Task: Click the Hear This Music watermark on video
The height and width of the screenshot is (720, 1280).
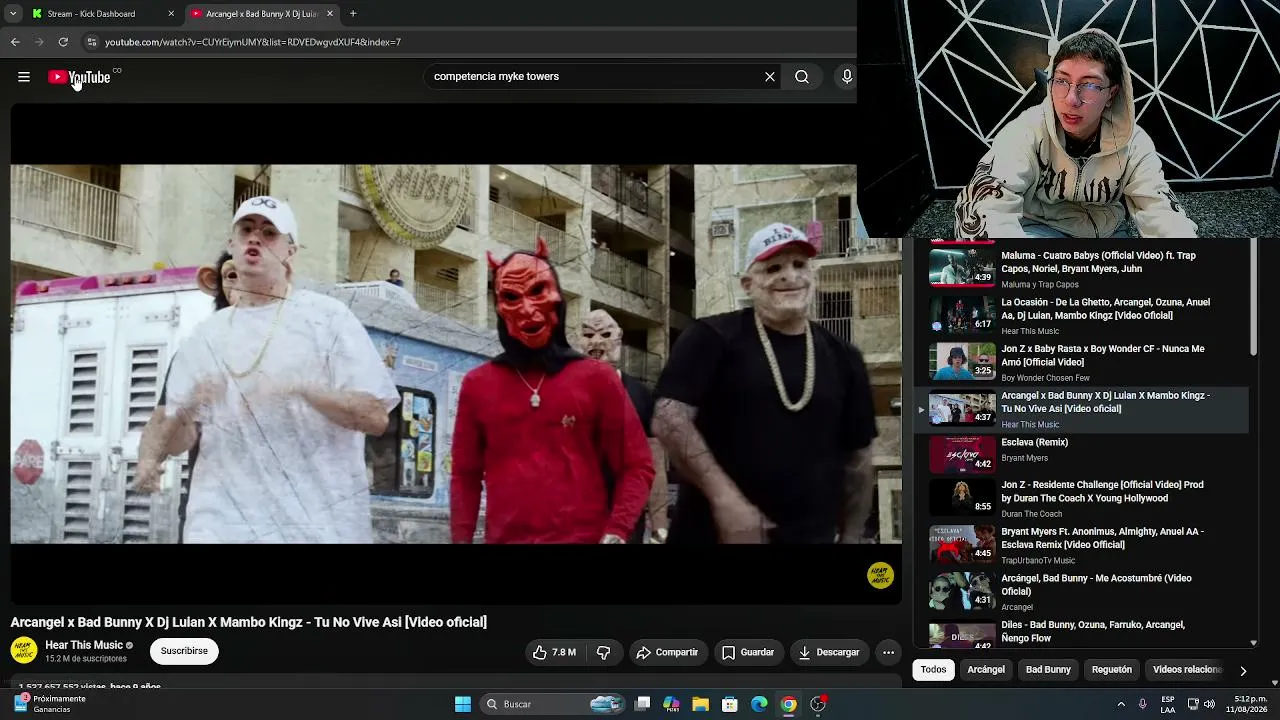Action: pos(880,575)
